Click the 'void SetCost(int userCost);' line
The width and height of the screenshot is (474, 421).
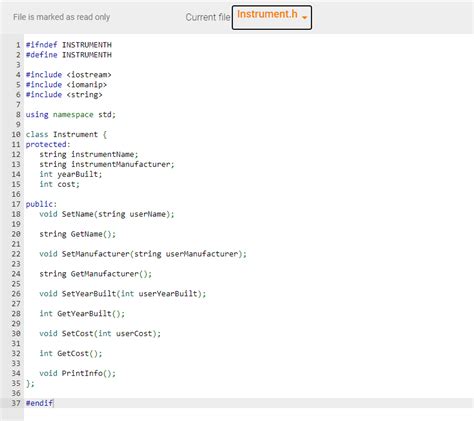[100, 334]
